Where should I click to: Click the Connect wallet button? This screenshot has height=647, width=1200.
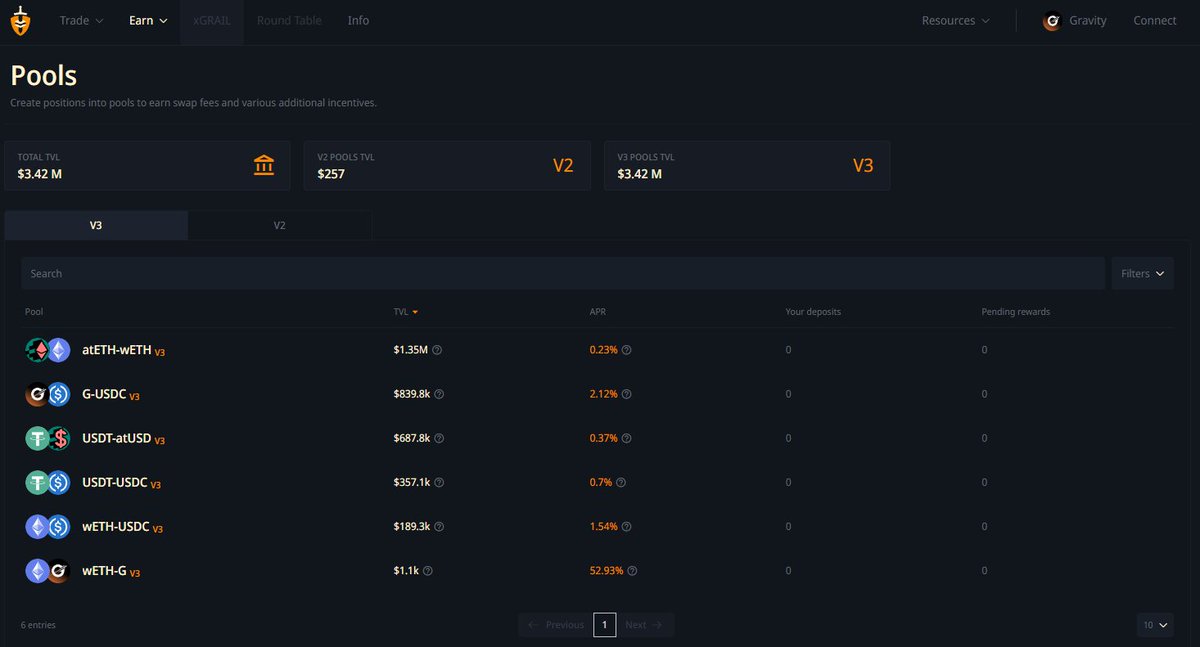point(1155,21)
